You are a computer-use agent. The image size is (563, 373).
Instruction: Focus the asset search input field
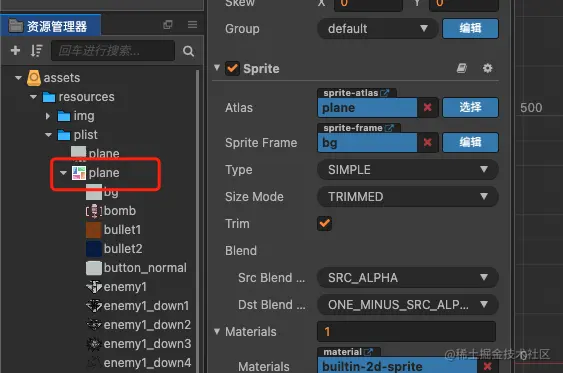pos(113,51)
